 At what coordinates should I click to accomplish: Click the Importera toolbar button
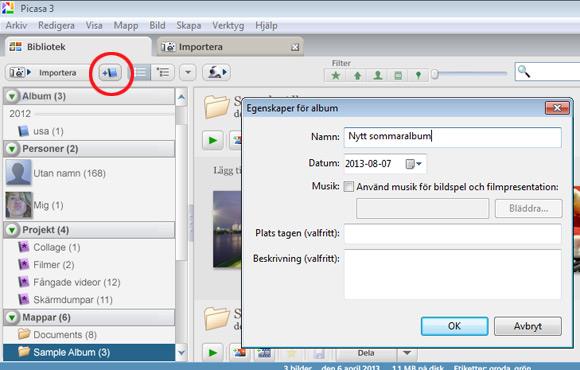point(45,73)
